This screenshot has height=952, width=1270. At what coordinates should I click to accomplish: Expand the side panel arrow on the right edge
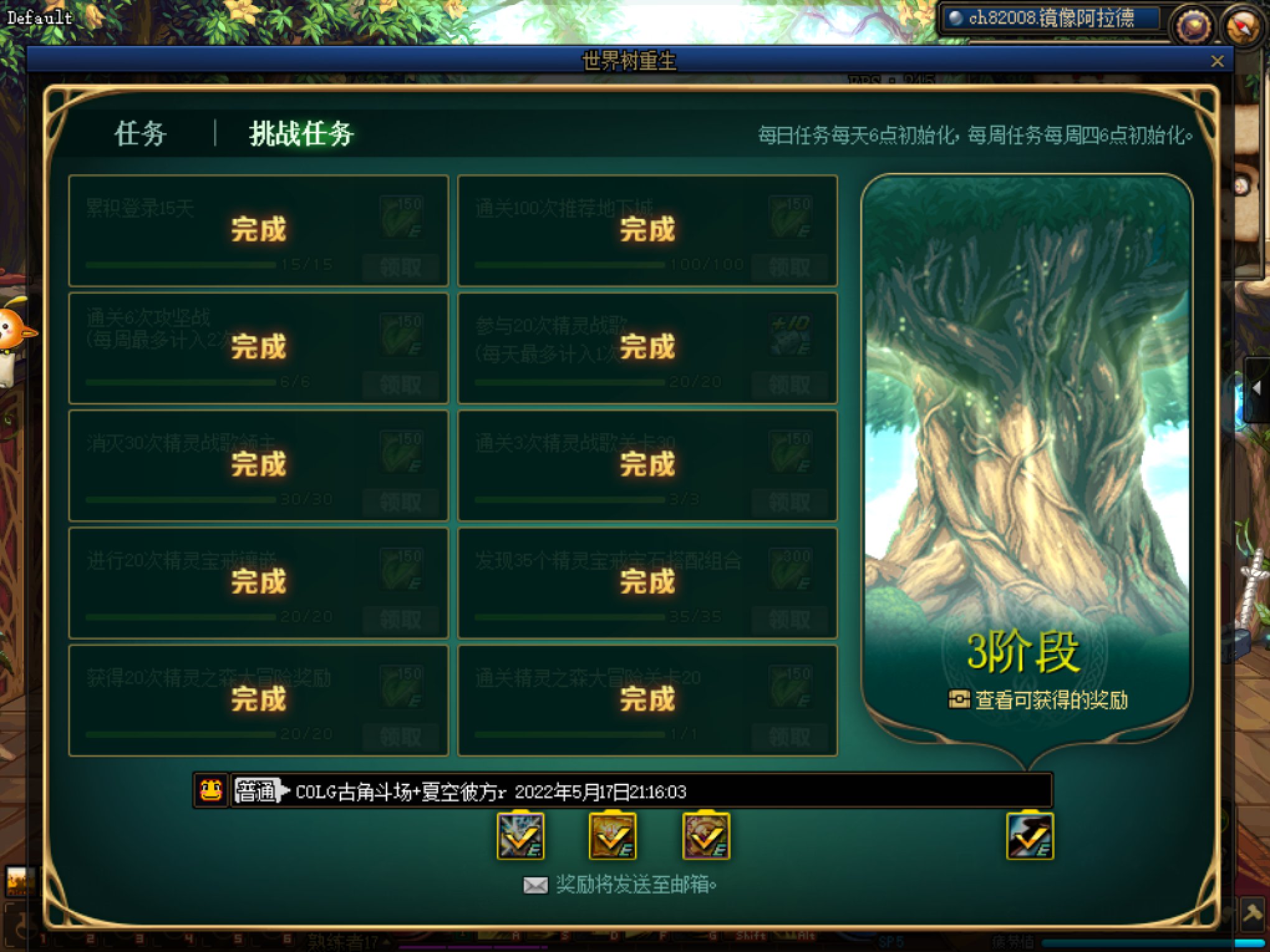point(1257,388)
